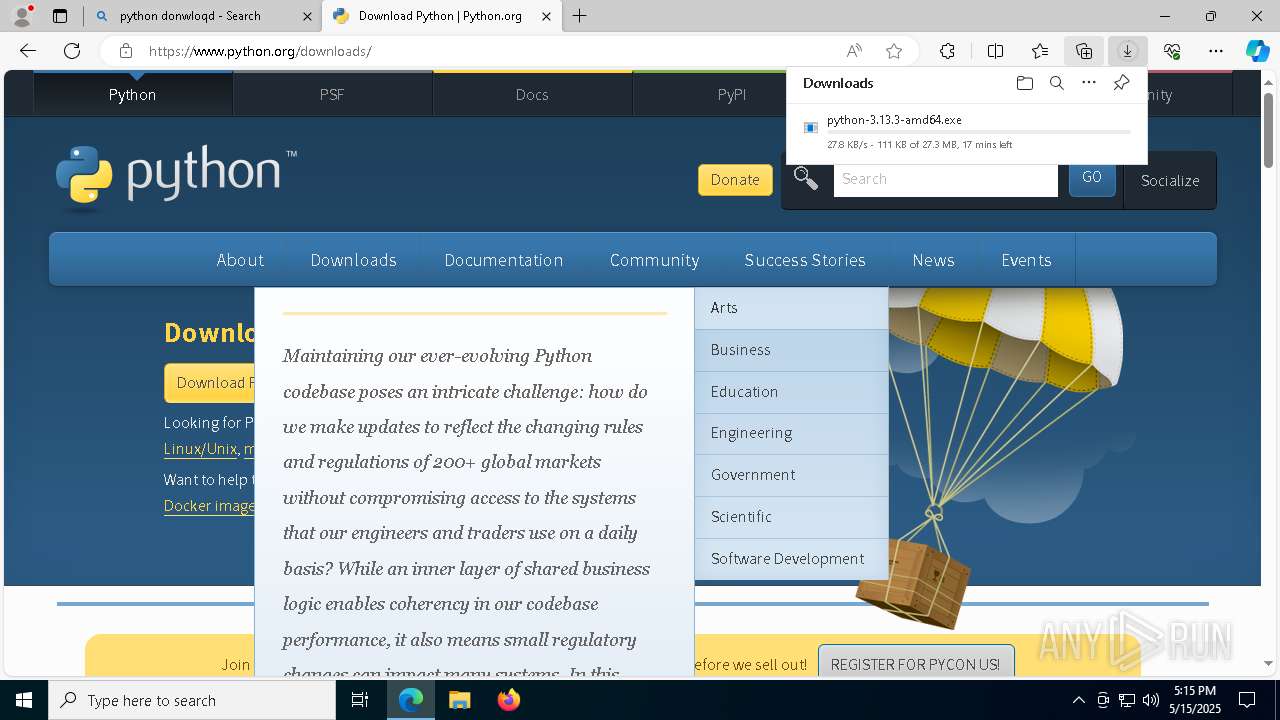
Task: Toggle the Downloads toolbar button
Action: (1127, 51)
